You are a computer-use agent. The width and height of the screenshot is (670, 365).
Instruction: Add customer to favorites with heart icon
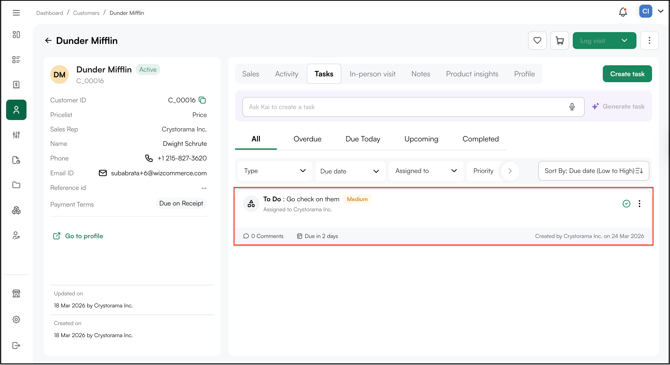537,41
